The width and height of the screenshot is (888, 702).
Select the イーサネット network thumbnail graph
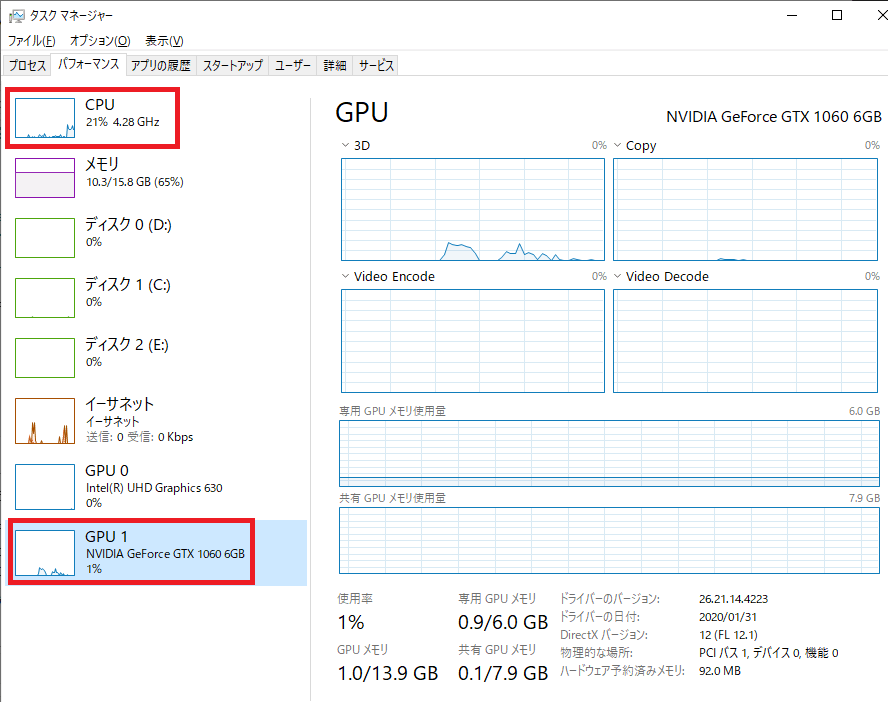(45, 421)
